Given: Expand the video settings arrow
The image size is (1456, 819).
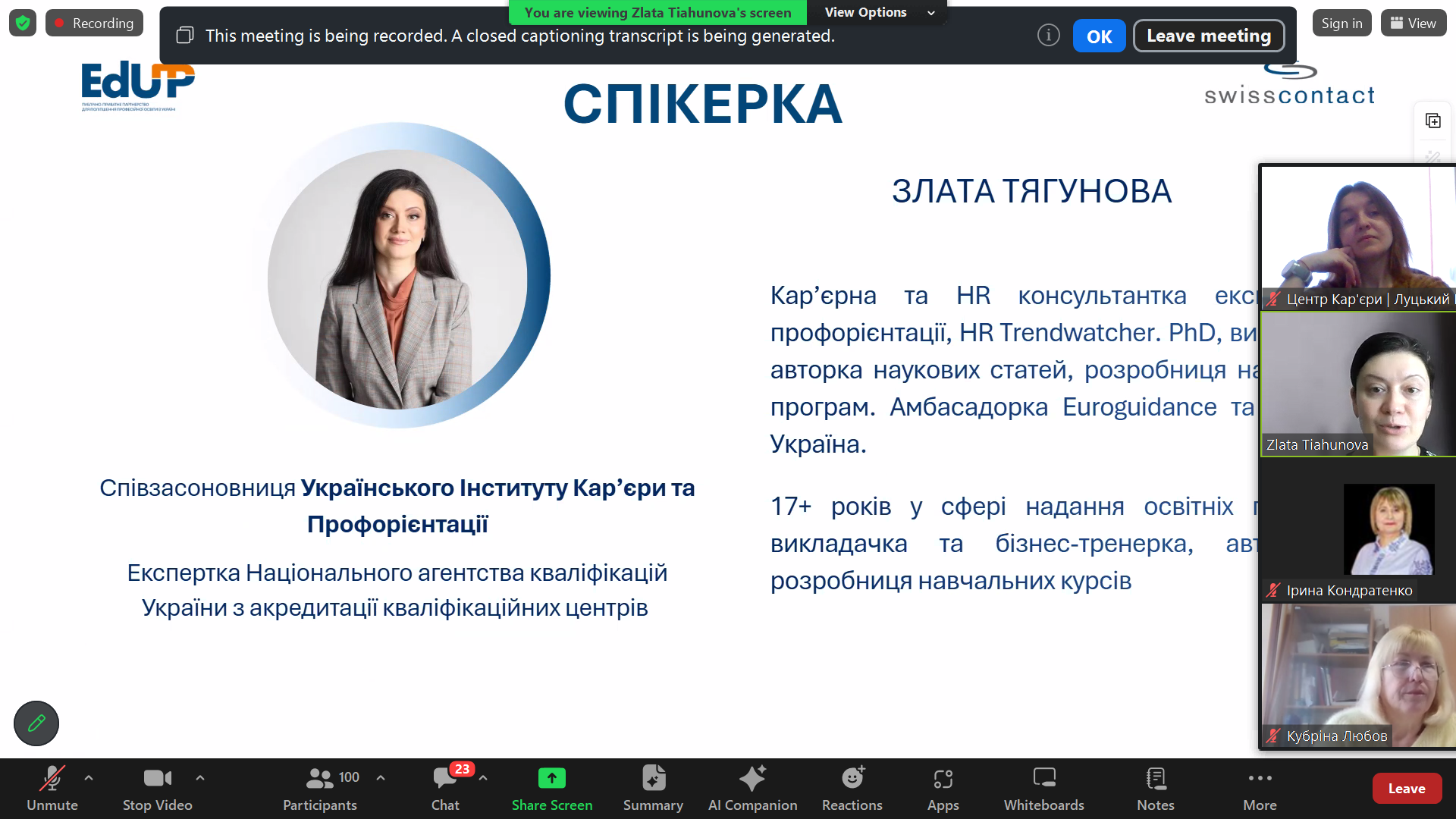Looking at the screenshot, I should (x=200, y=777).
